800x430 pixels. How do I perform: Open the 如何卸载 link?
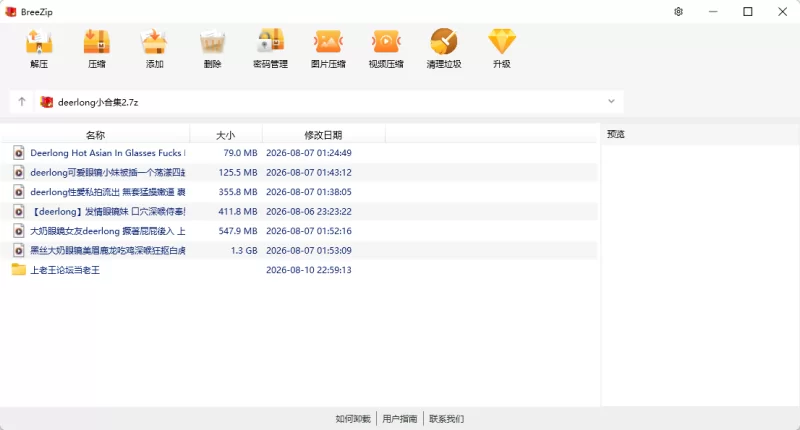pyautogui.click(x=353, y=419)
